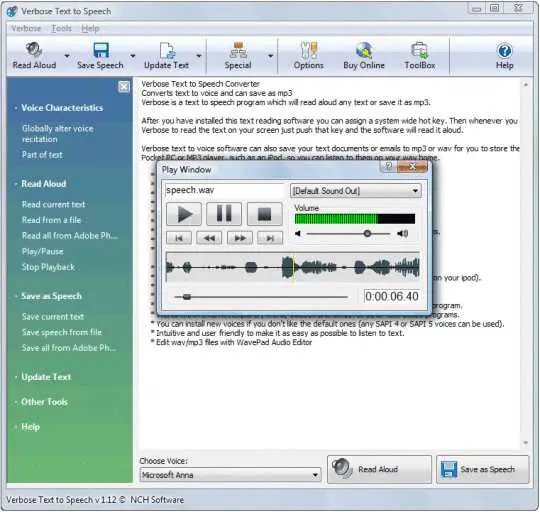
Task: Open the ToolBox toolbar icon
Action: pos(420,50)
